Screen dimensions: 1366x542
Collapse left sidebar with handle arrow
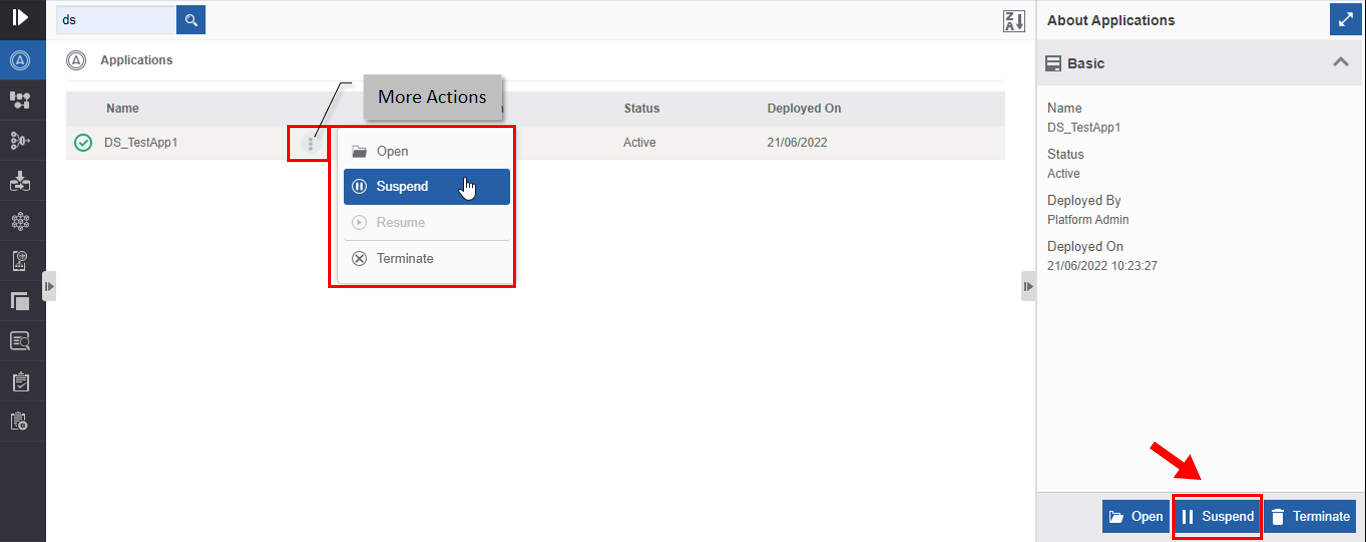point(49,286)
